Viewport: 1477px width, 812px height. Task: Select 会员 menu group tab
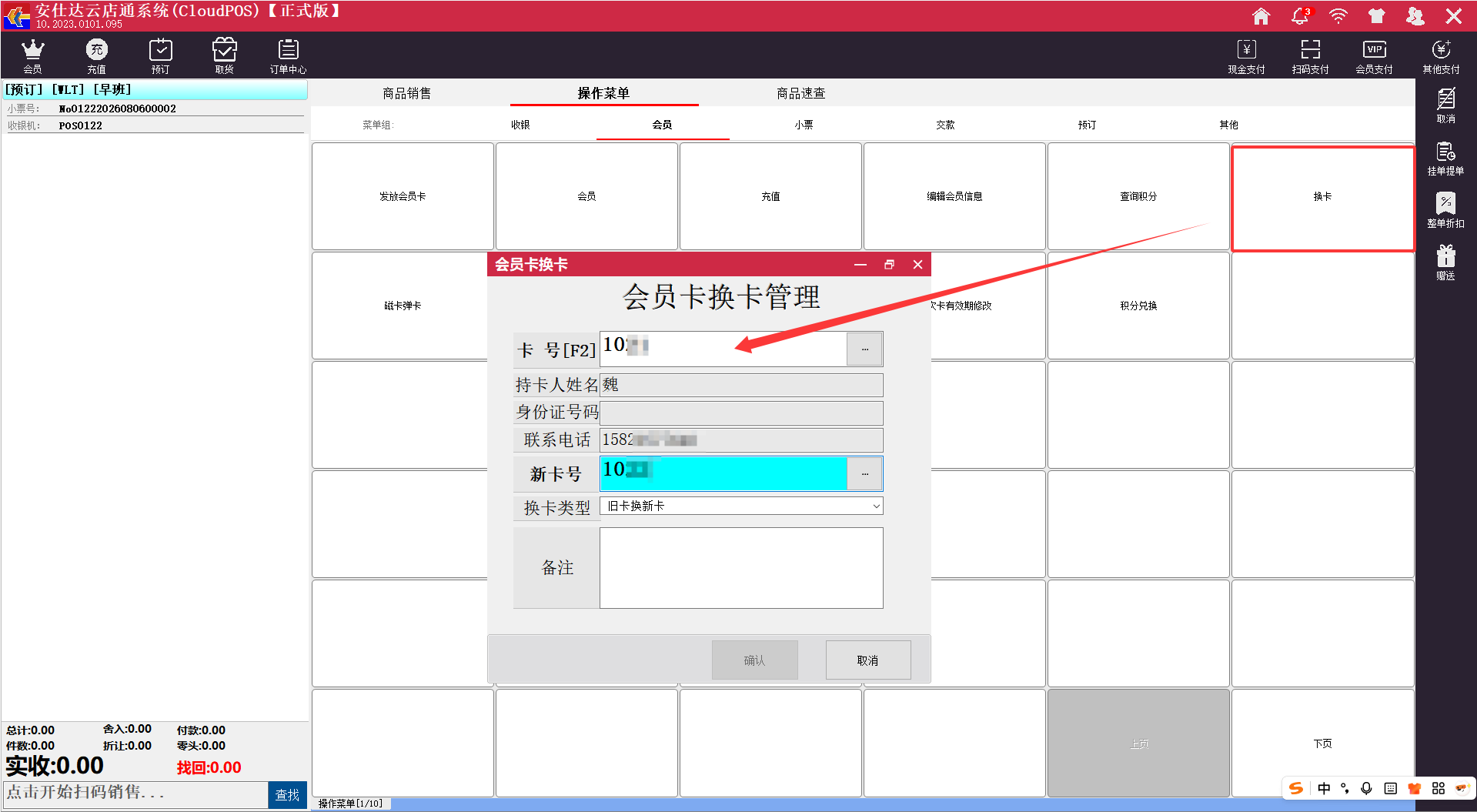tap(662, 125)
